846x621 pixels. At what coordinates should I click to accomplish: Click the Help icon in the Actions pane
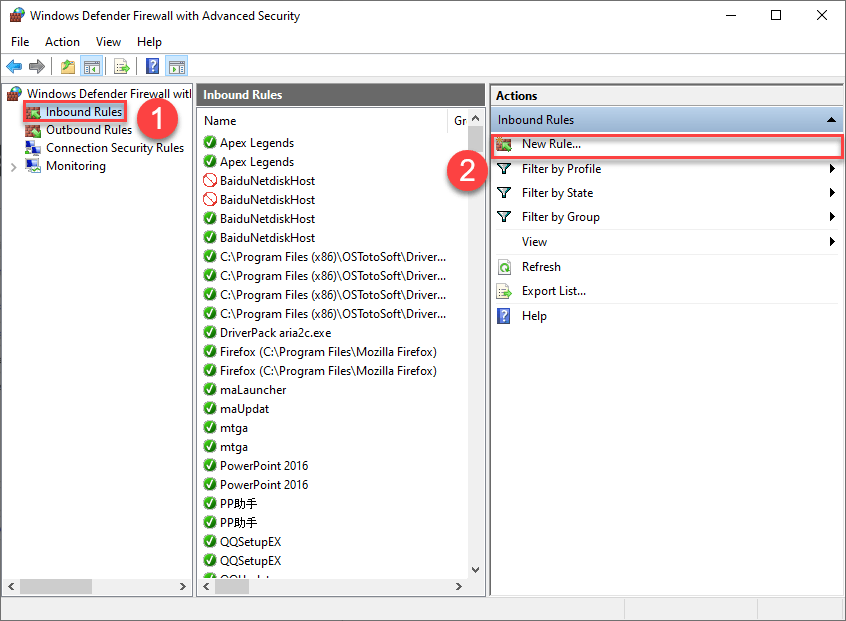503,316
